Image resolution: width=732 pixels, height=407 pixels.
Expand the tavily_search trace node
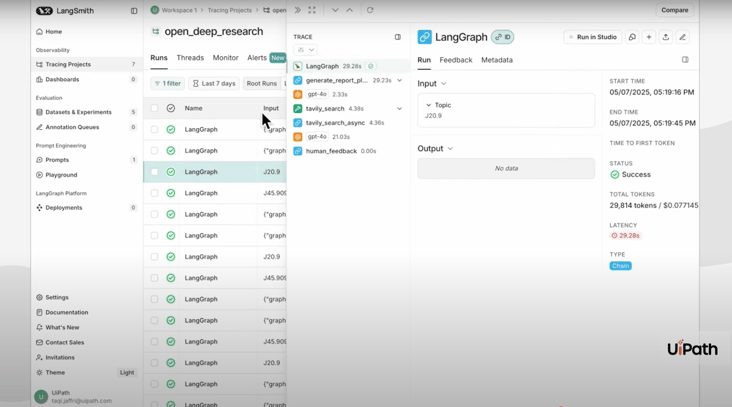(x=400, y=108)
